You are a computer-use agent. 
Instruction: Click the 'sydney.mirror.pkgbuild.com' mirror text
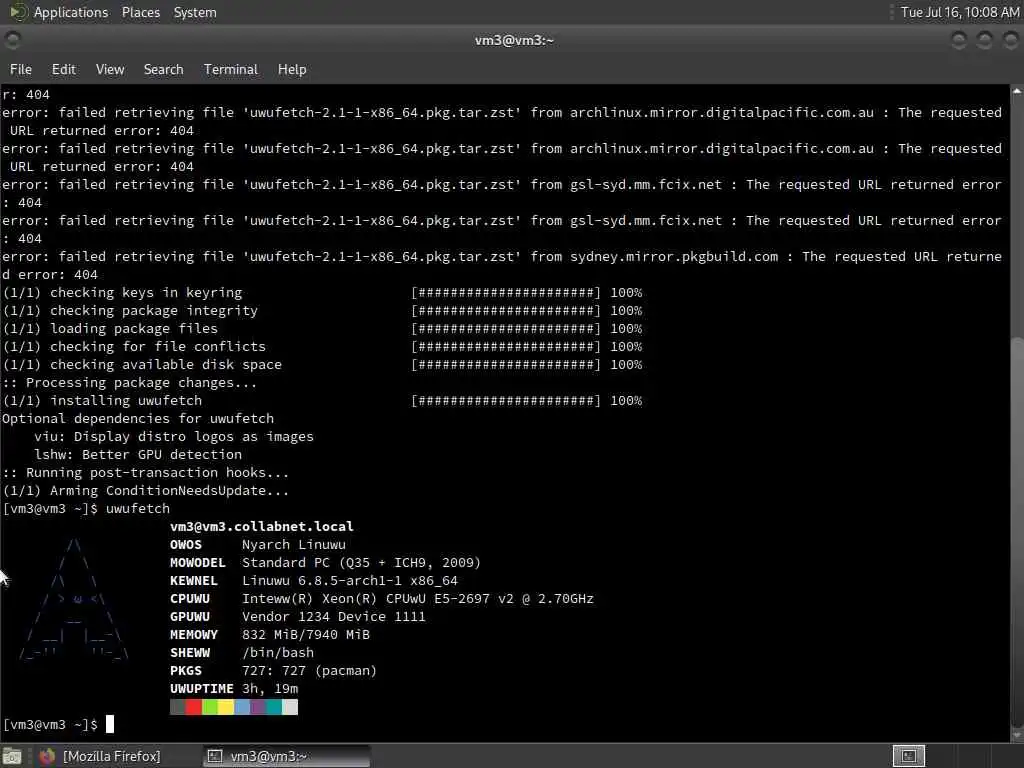click(674, 257)
